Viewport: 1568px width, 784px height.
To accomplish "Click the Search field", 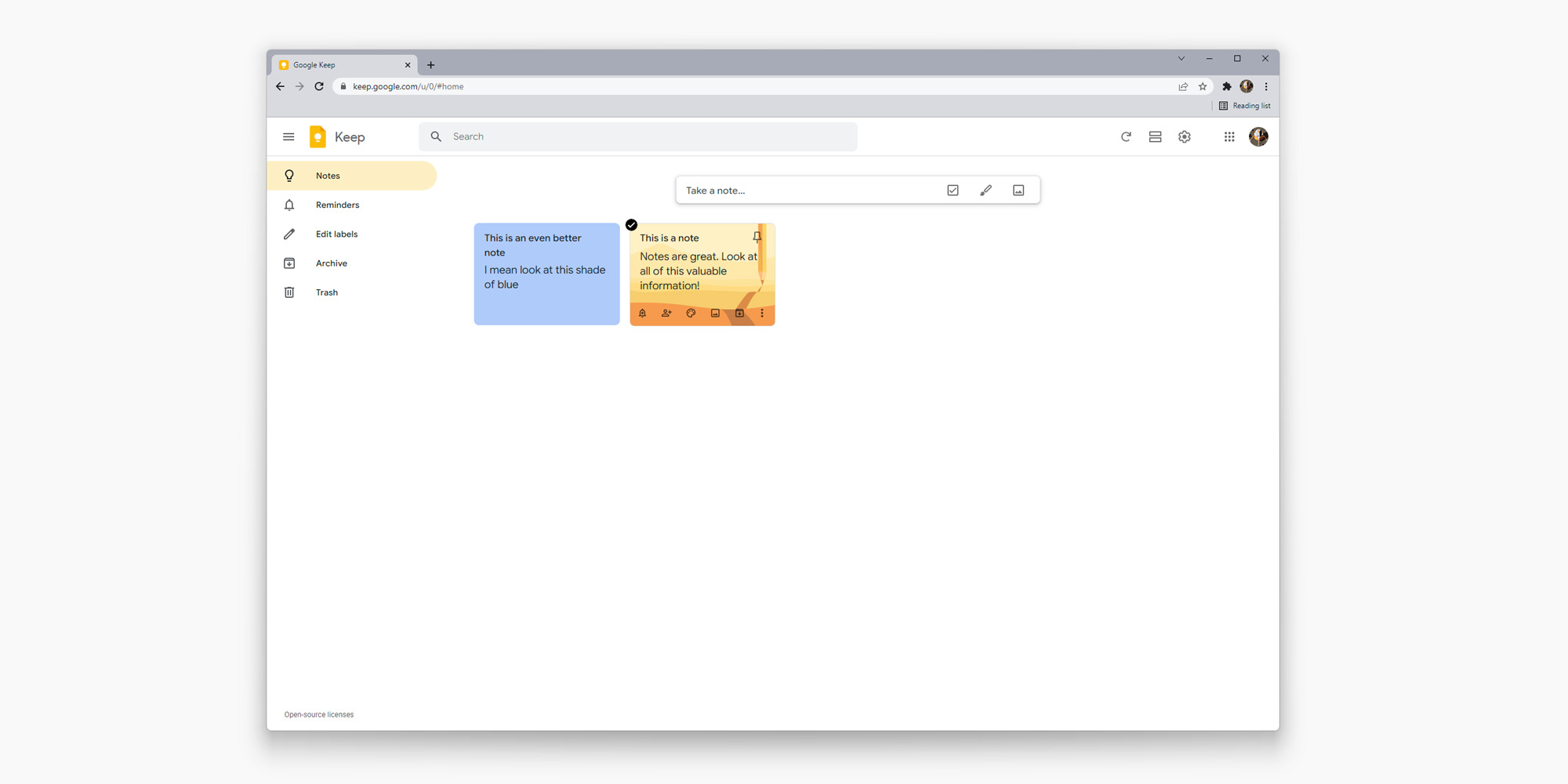I will point(637,136).
